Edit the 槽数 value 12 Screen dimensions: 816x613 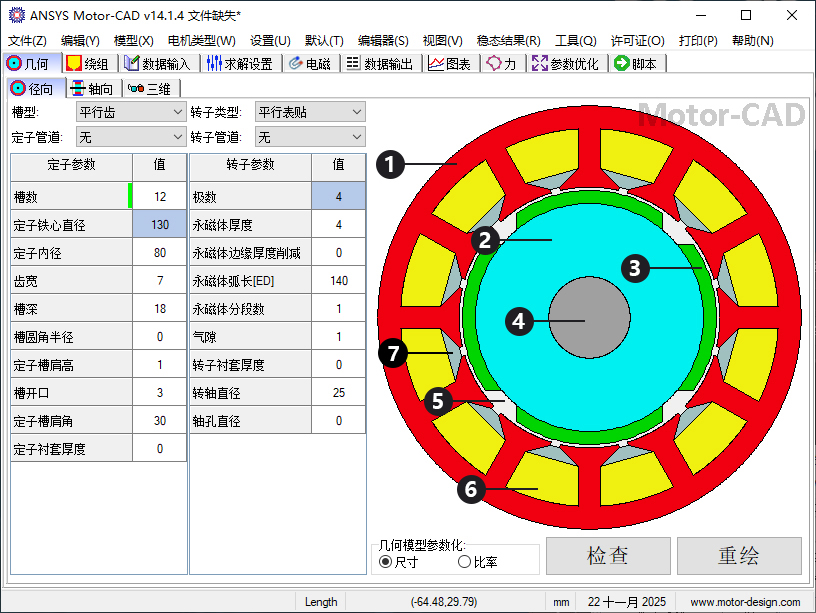(x=160, y=197)
